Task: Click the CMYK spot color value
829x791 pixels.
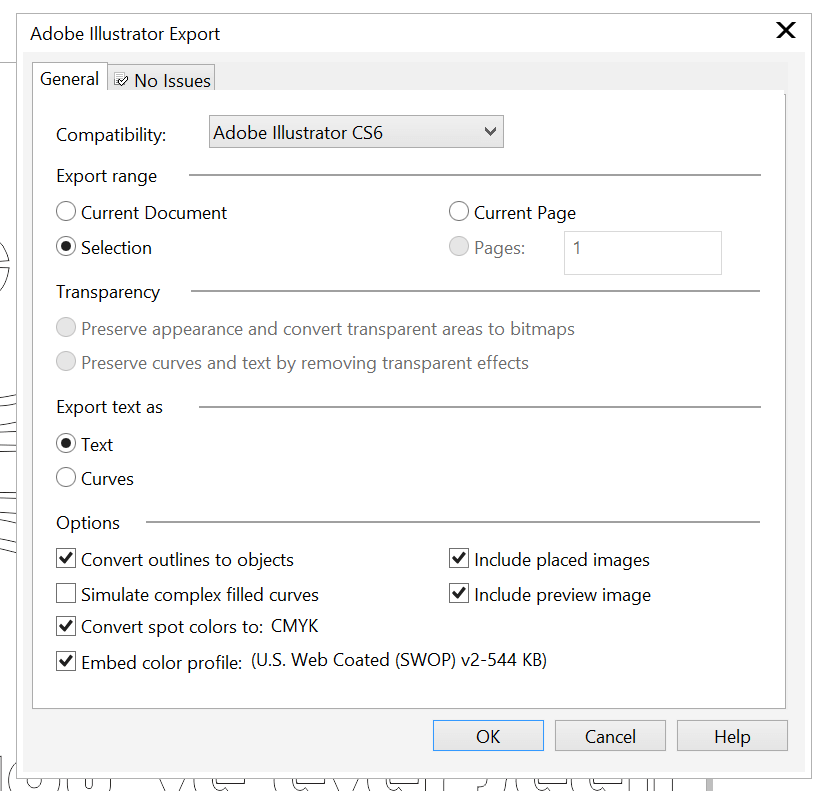Action: point(294,626)
